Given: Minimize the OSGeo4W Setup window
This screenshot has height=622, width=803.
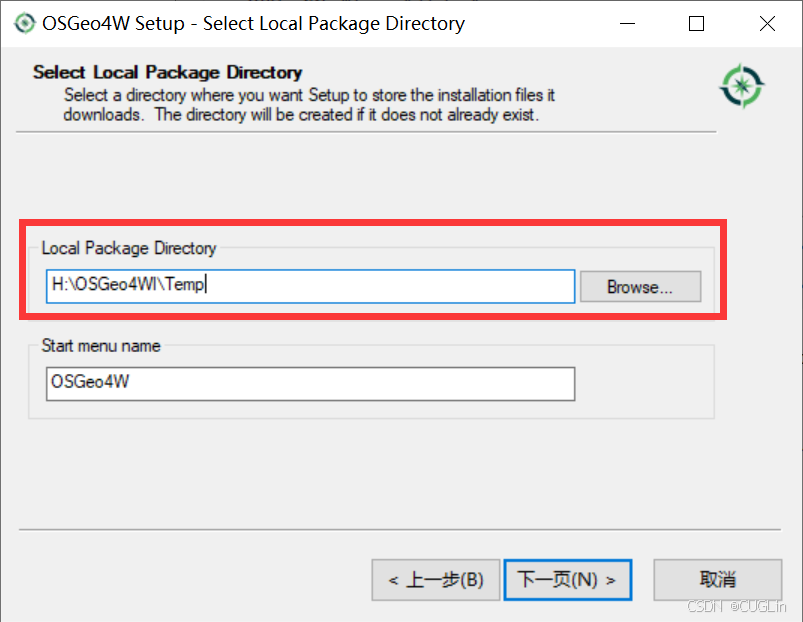Looking at the screenshot, I should [x=627, y=24].
